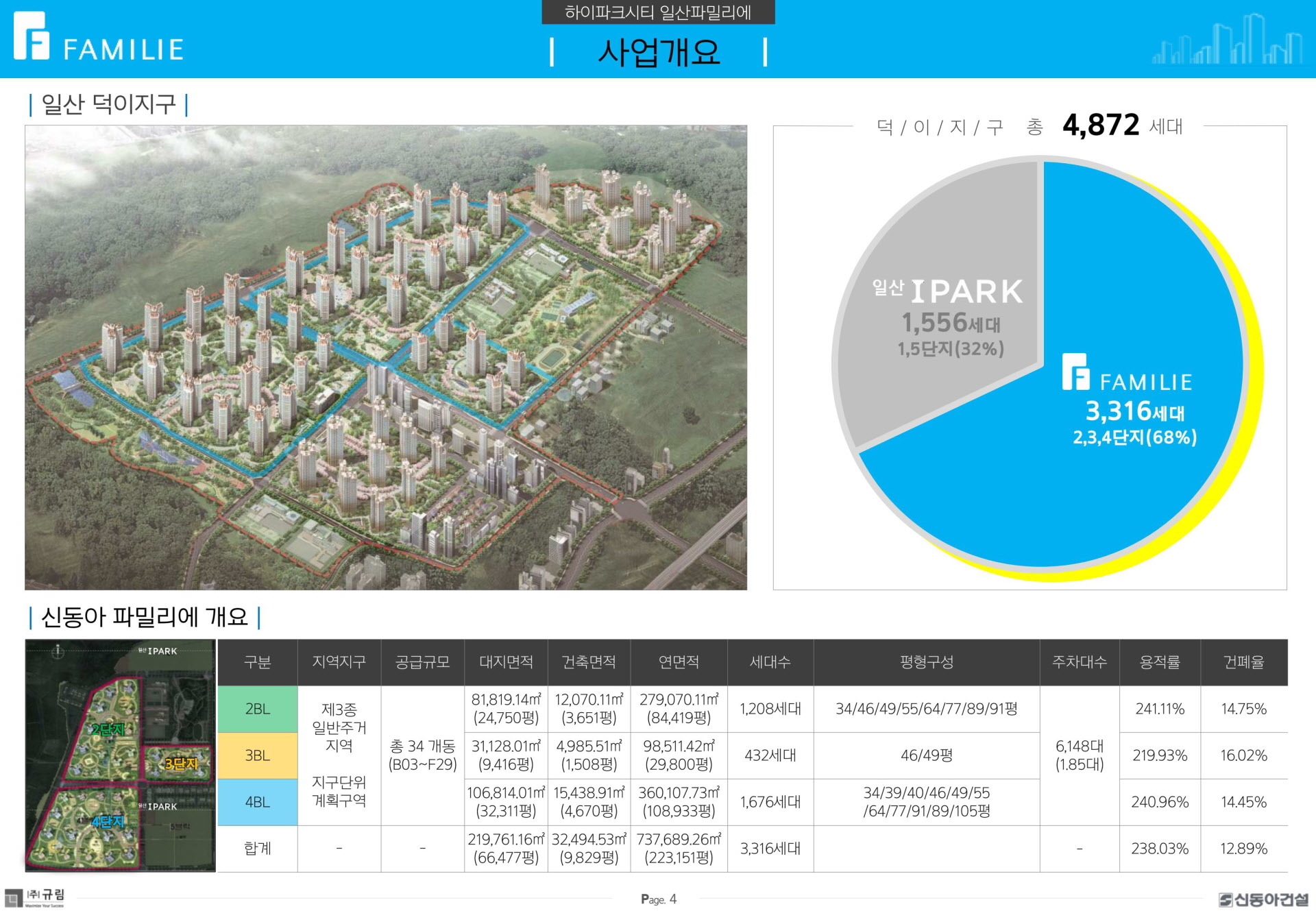This screenshot has width=1316, height=911.
Task: Click the 12,070.11㎡ building area cell
Action: [589, 709]
